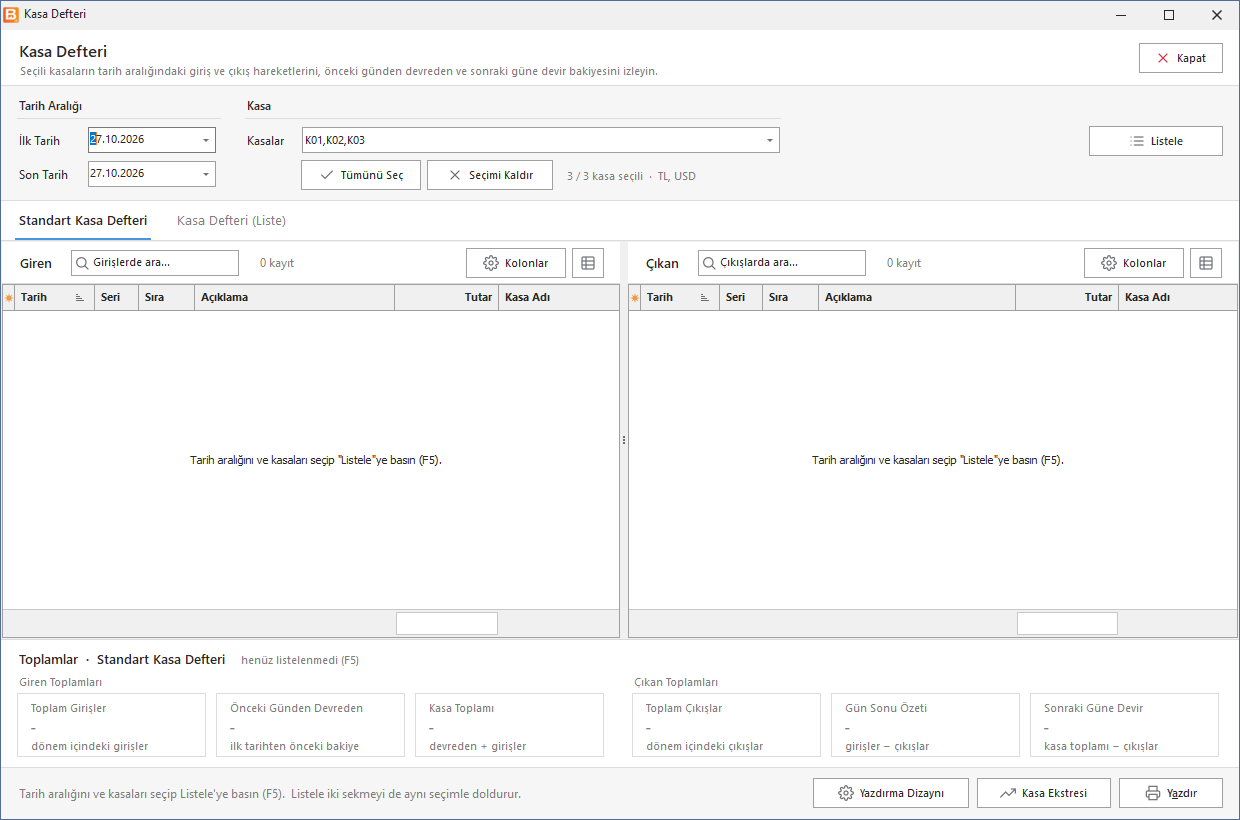Select the Toplam Girişler summary card

[x=112, y=725]
